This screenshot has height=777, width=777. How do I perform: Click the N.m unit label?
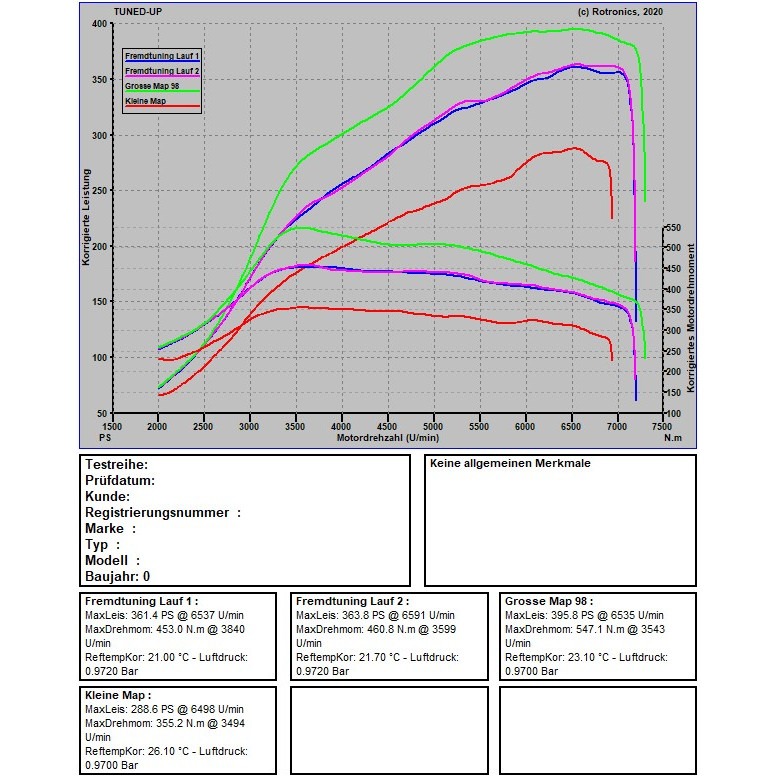pyautogui.click(x=673, y=438)
